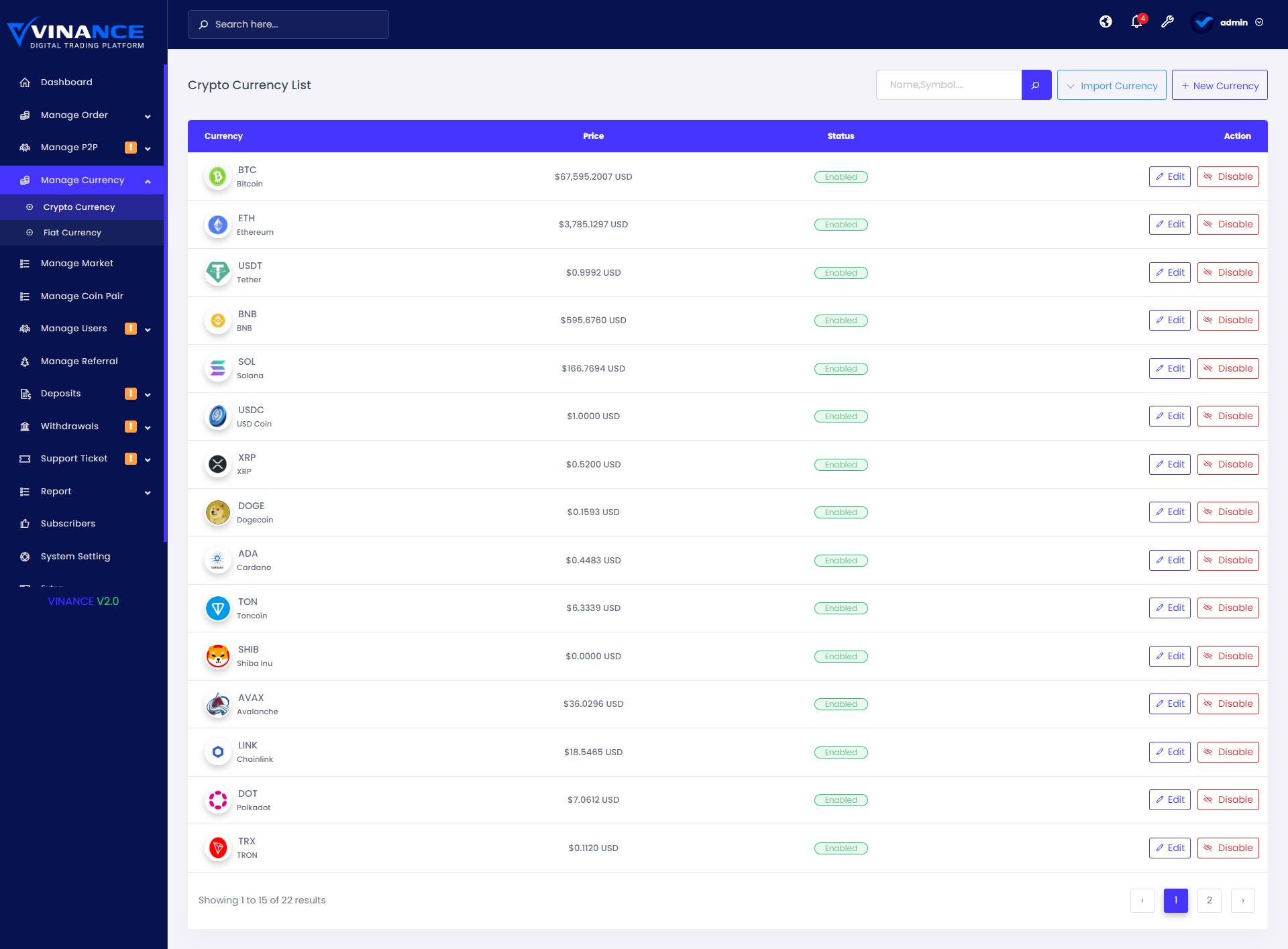Click the next page arrow
The height and width of the screenshot is (949, 1288).
coord(1242,901)
